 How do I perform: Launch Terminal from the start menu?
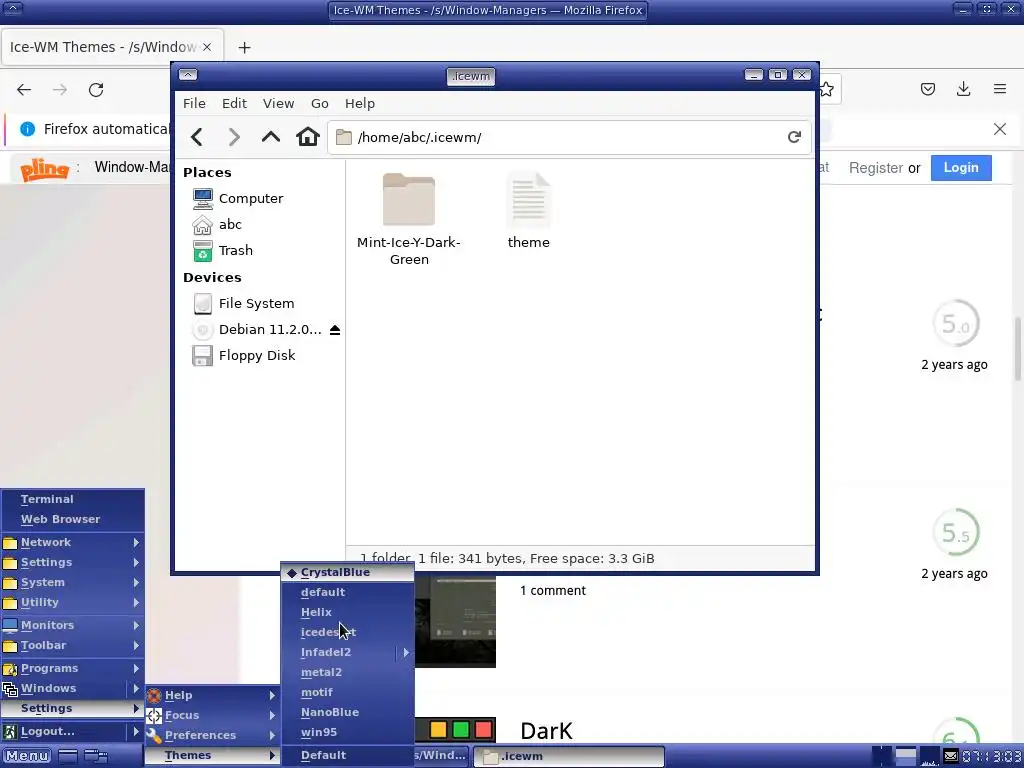tap(72, 500)
